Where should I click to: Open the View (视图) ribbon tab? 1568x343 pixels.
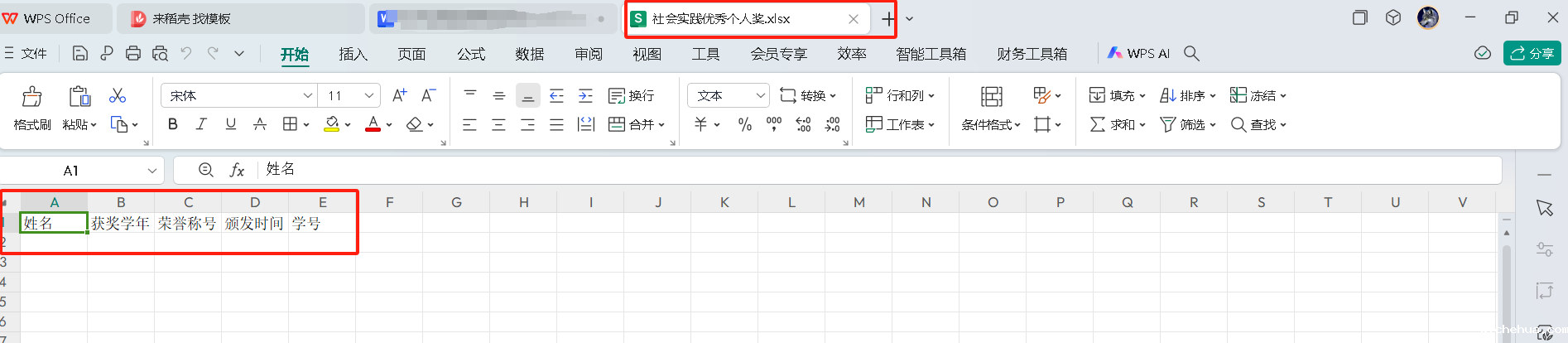tap(647, 54)
